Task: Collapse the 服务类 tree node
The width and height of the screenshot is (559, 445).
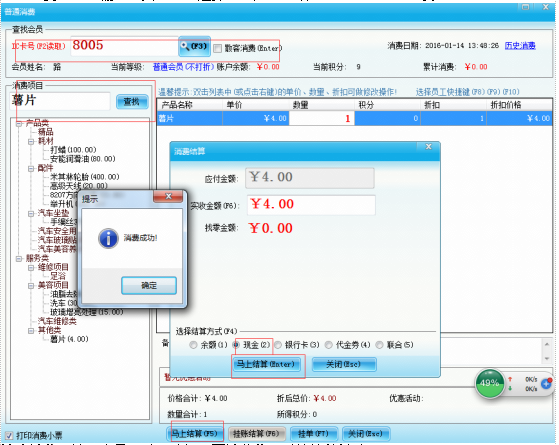Action: click(x=19, y=259)
